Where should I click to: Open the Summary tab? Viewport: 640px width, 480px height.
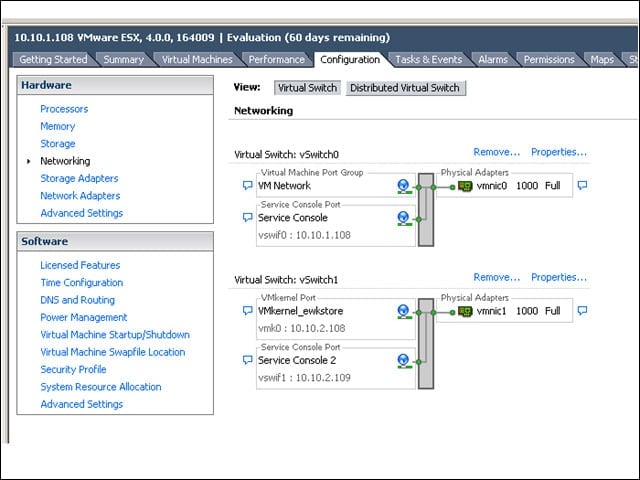coord(124,60)
